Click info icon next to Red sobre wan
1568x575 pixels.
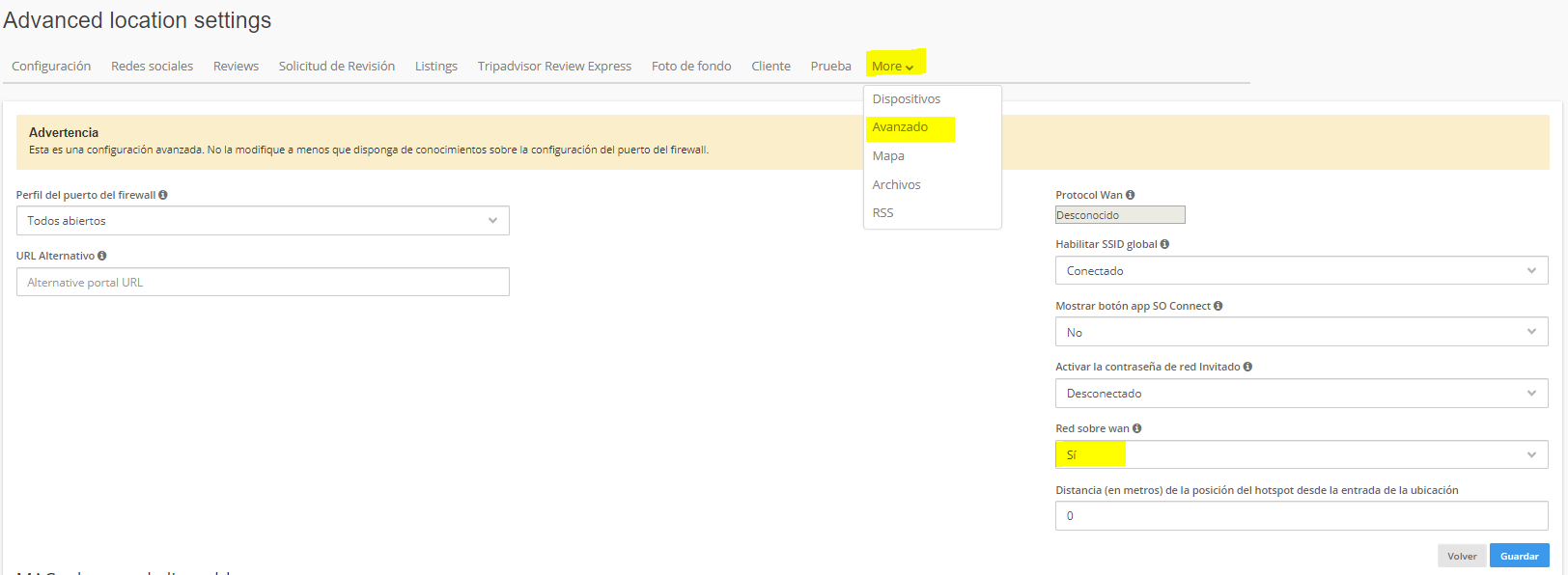click(1136, 428)
